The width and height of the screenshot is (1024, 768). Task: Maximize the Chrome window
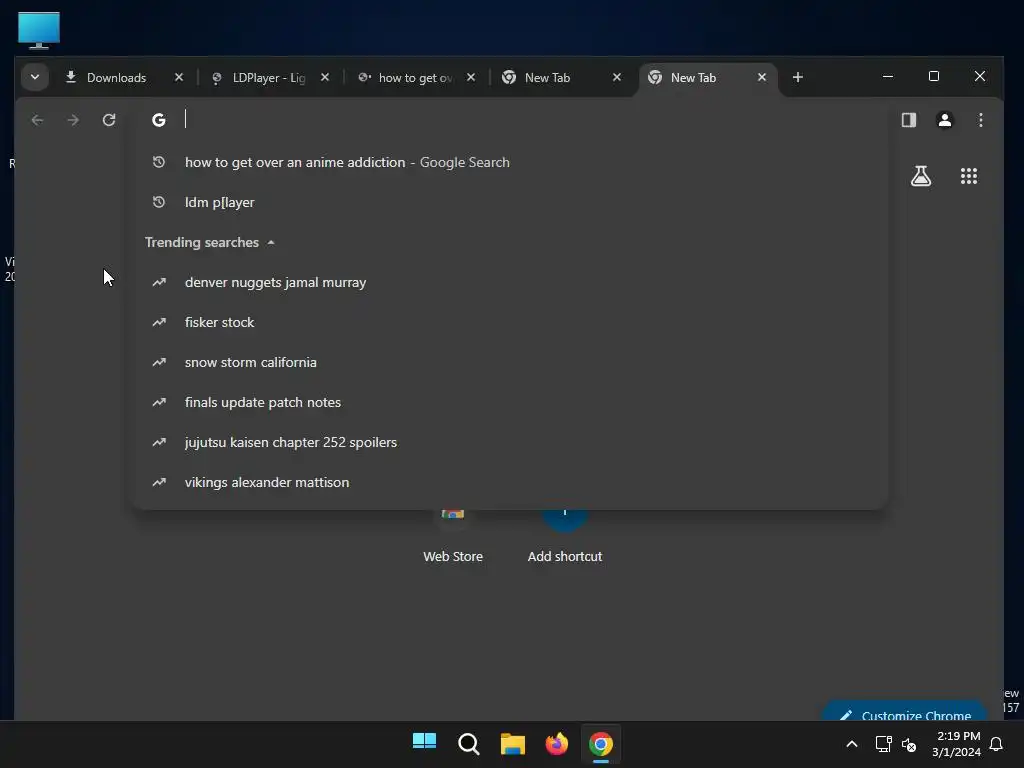click(934, 76)
